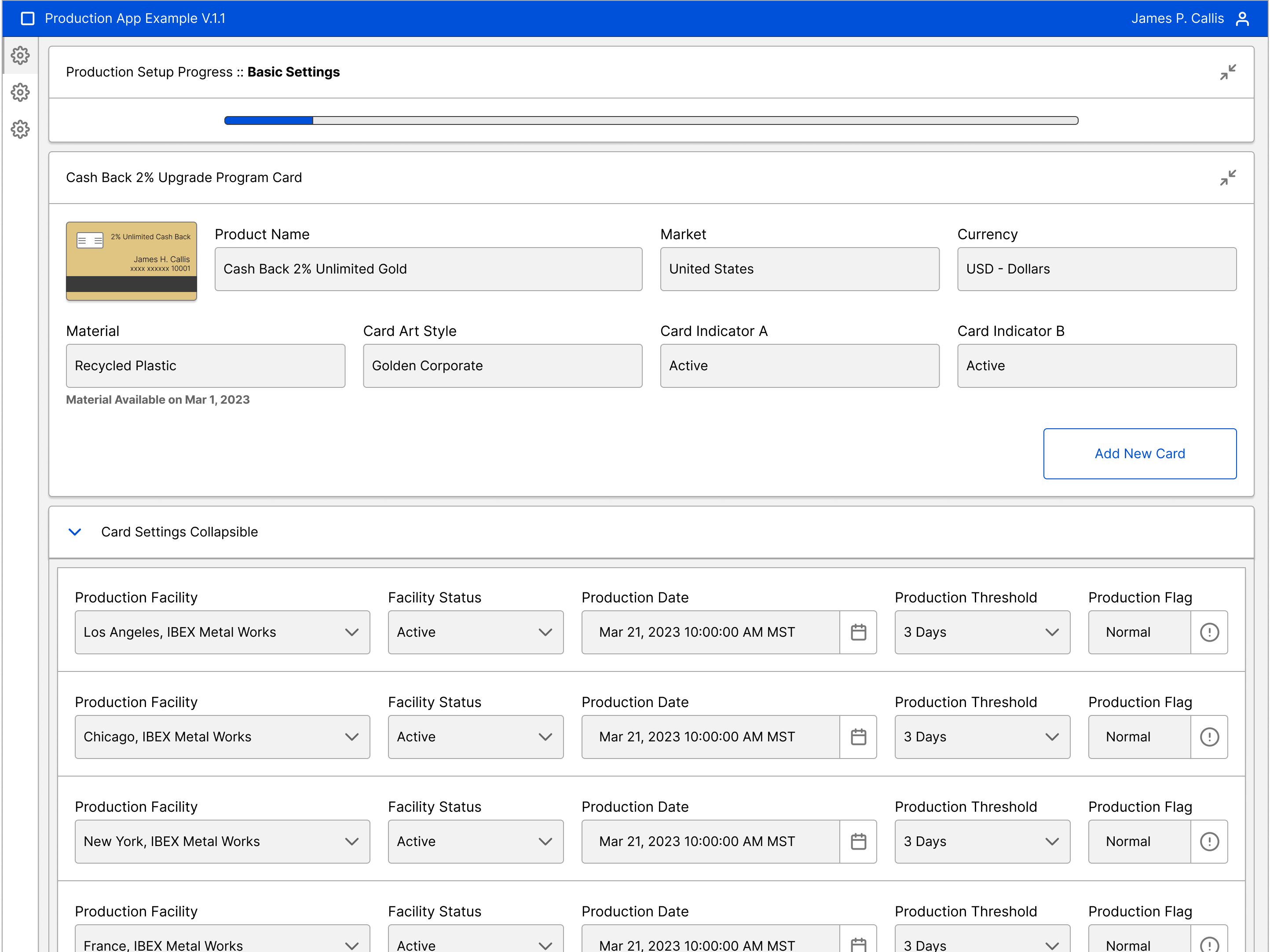This screenshot has width=1270, height=952.
Task: Click the Production App Example V.1.1 title
Action: 135,18
